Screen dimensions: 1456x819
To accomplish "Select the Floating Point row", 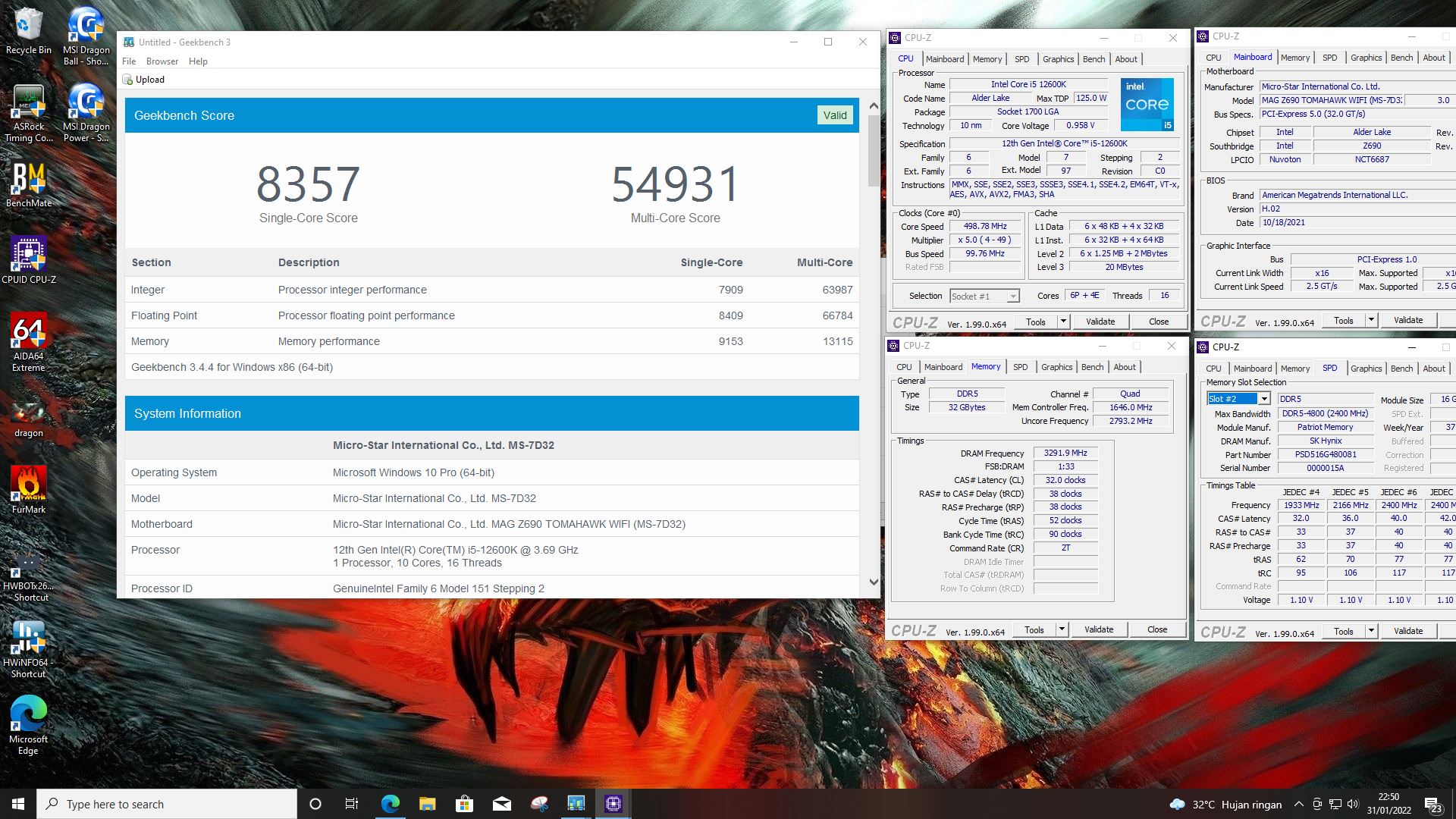I will 491,315.
